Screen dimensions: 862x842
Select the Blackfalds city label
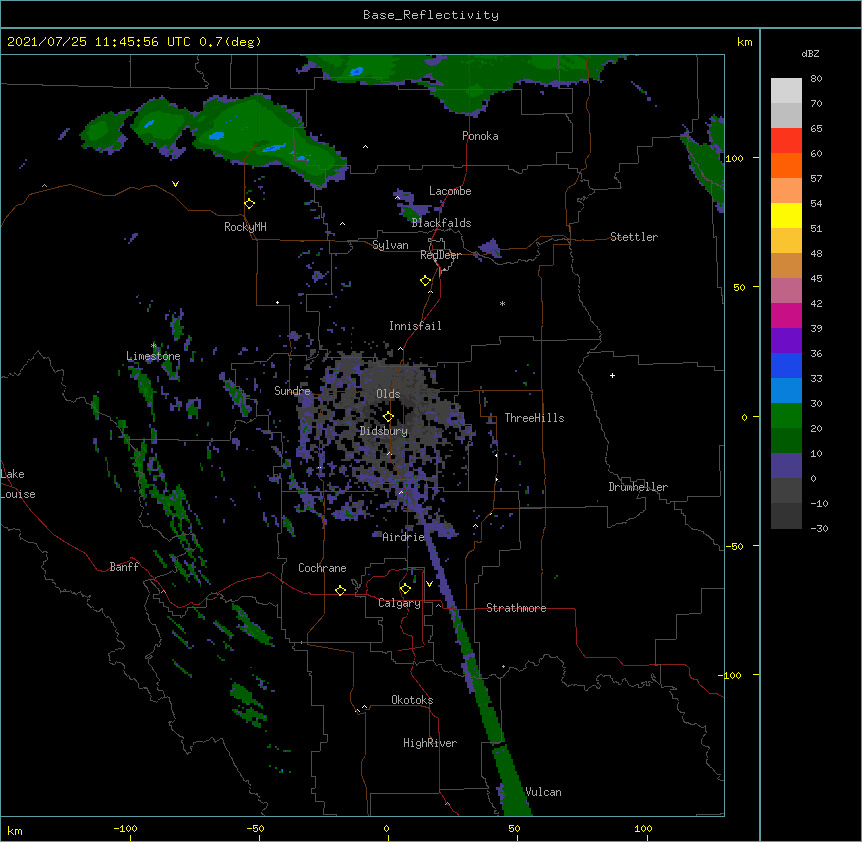coord(441,223)
